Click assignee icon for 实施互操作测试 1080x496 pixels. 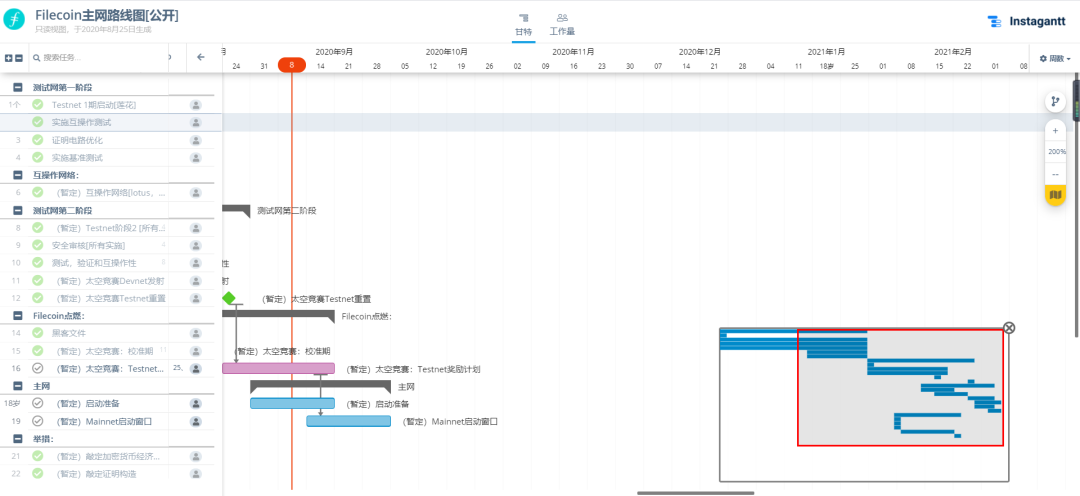[x=196, y=123]
